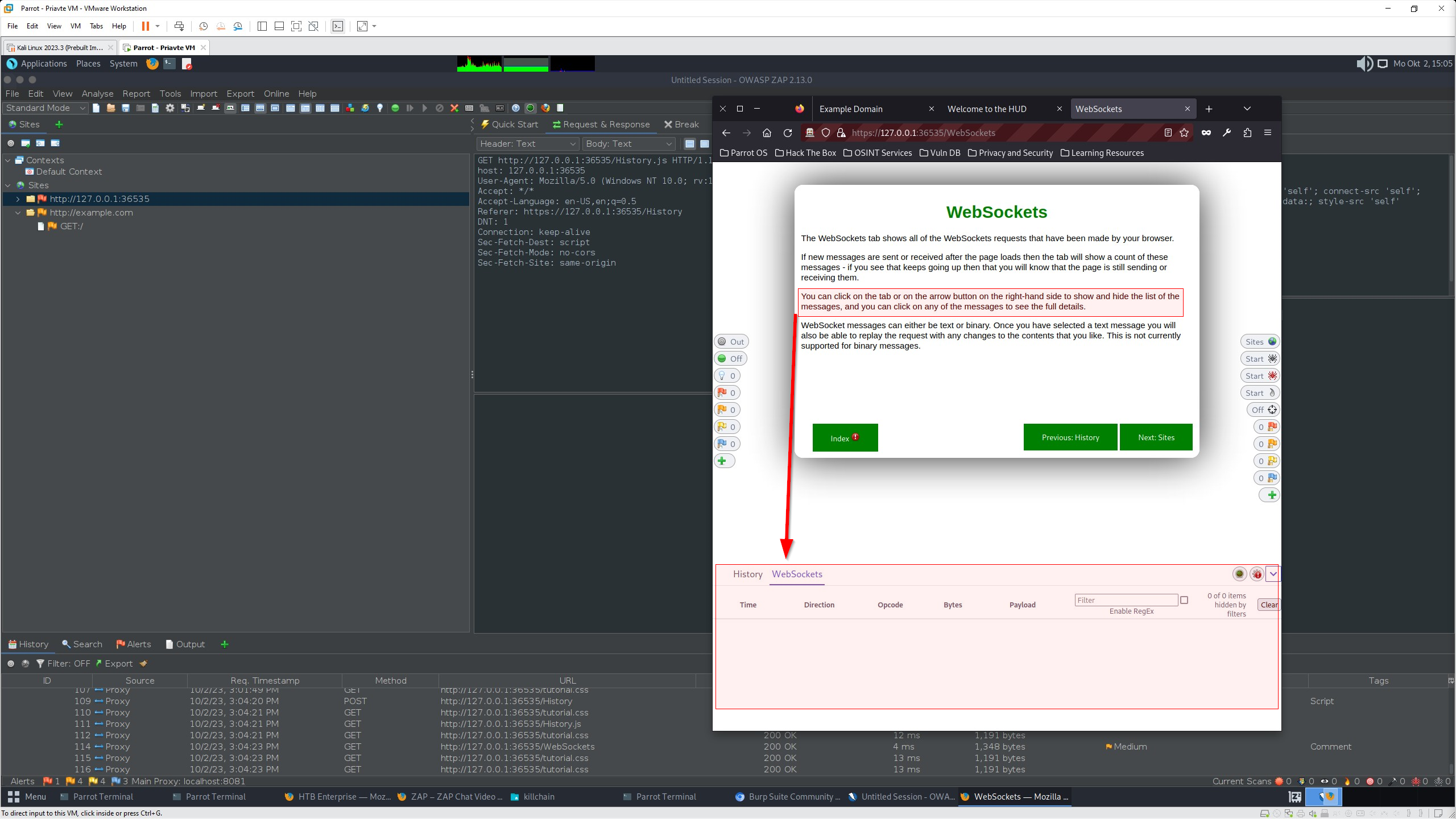Open the Analyse menu in ZAP
1456x819 pixels.
click(x=97, y=93)
